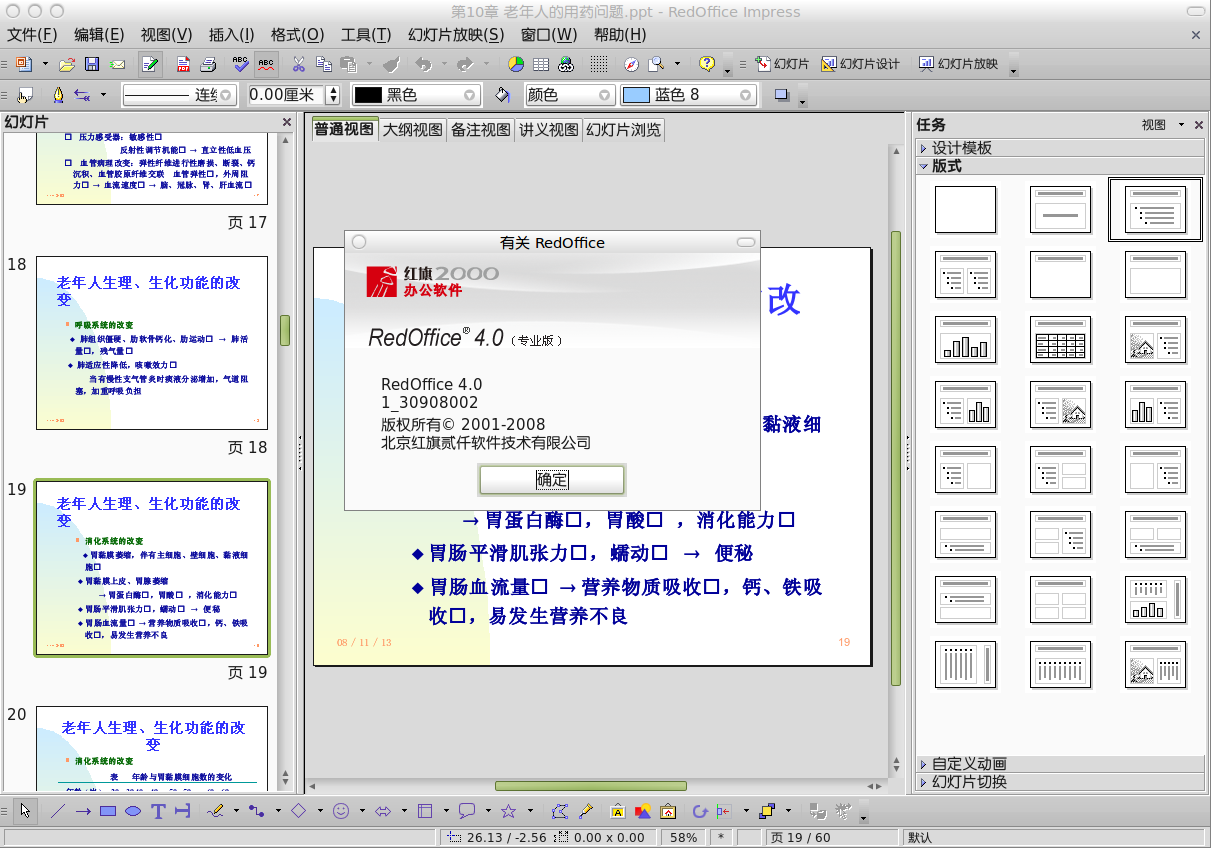The height and width of the screenshot is (848, 1211).
Task: Choose the blank slide layout thumbnail
Action: [965, 209]
